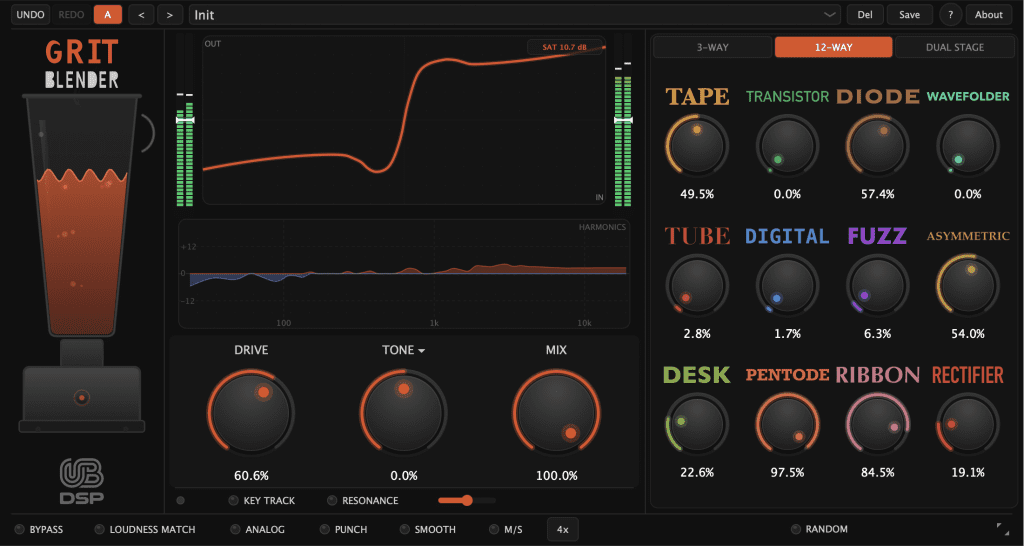Select the A state button
The height and width of the screenshot is (546, 1024).
coord(108,14)
